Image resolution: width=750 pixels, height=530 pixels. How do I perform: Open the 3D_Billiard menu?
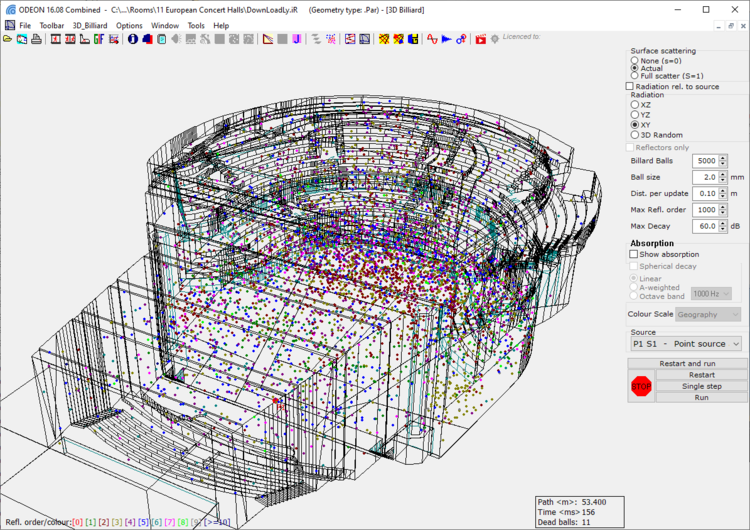(x=89, y=25)
